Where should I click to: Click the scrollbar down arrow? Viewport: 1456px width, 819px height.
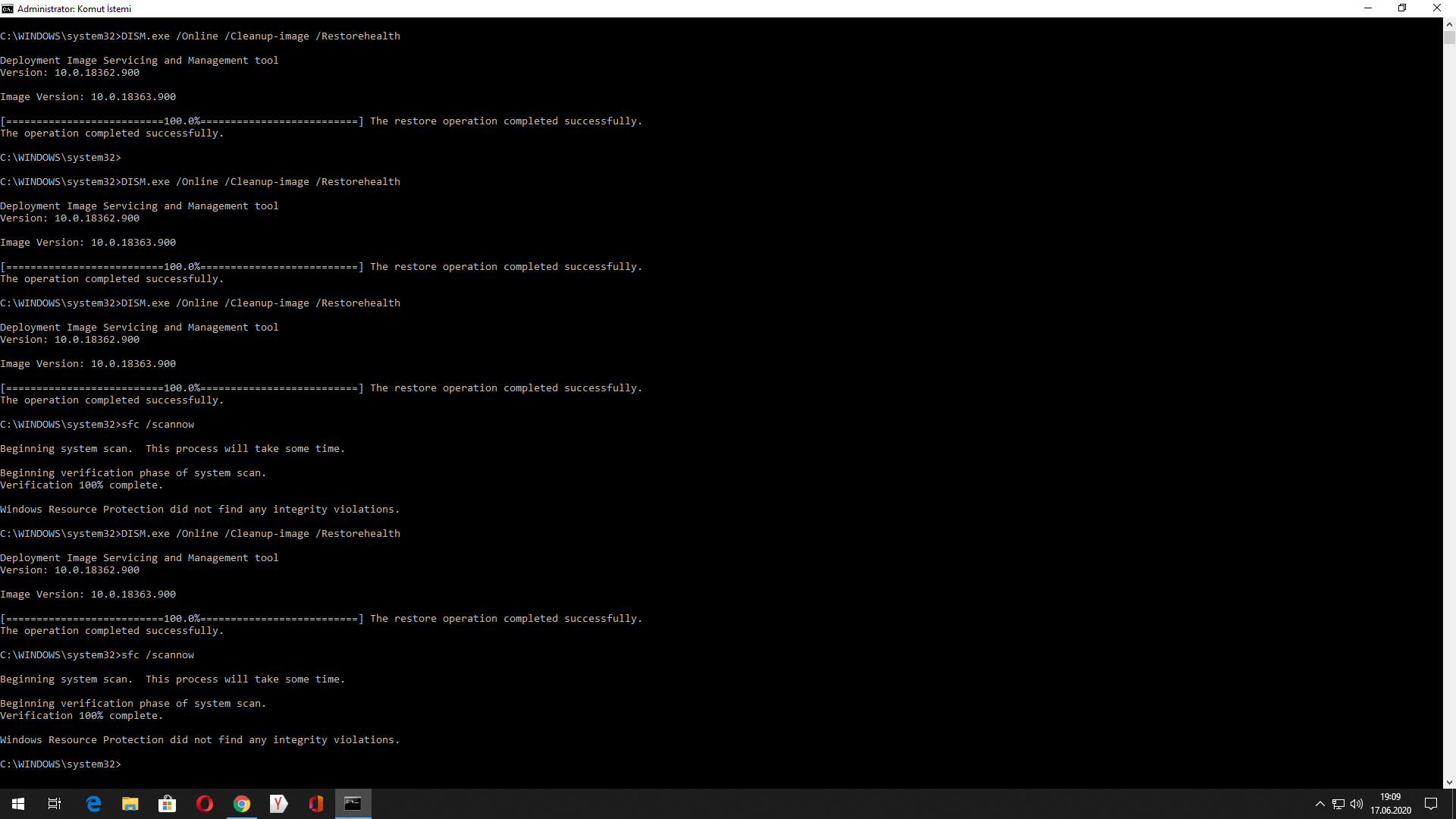tap(1449, 782)
